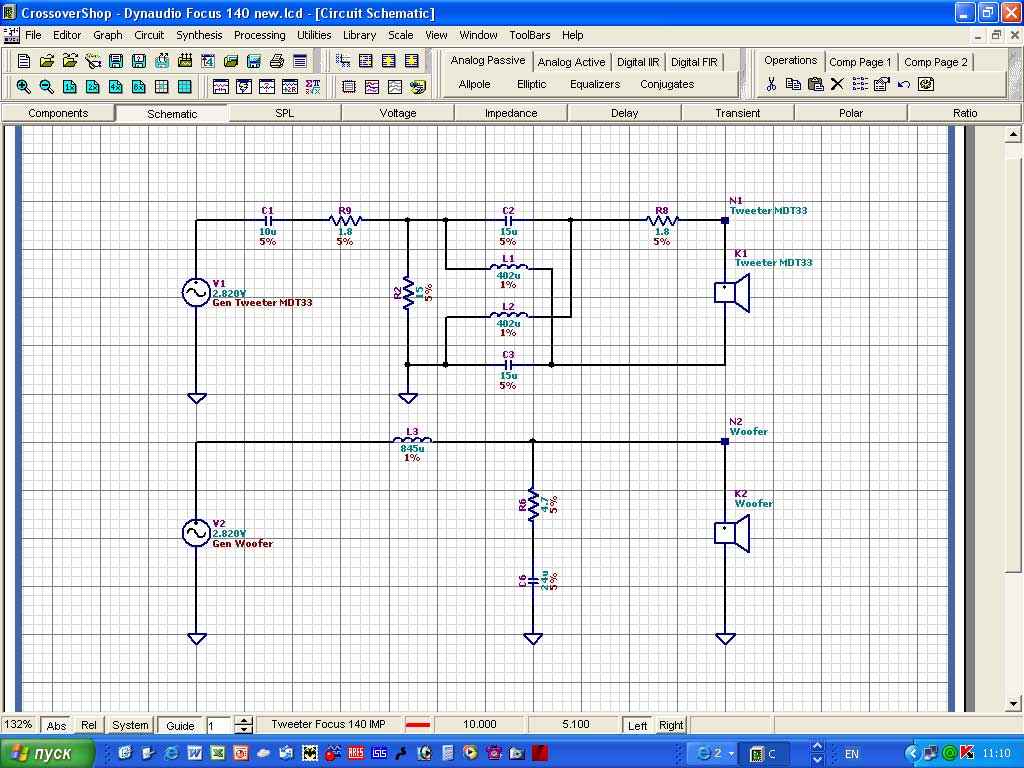Click the Windows Start button
The width and height of the screenshot is (1024, 768).
point(47,753)
